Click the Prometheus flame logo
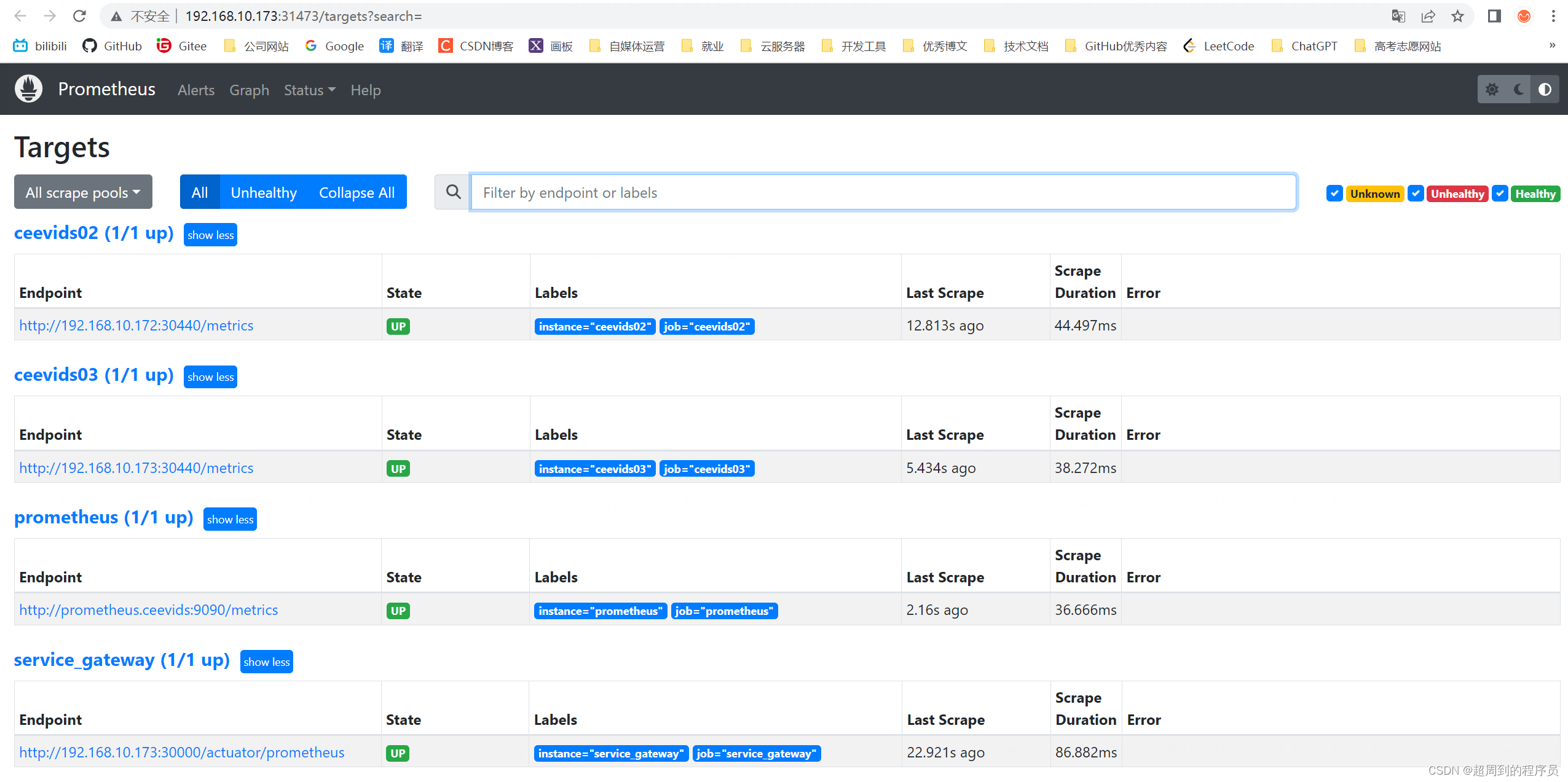1568x782 pixels. pyautogui.click(x=28, y=89)
